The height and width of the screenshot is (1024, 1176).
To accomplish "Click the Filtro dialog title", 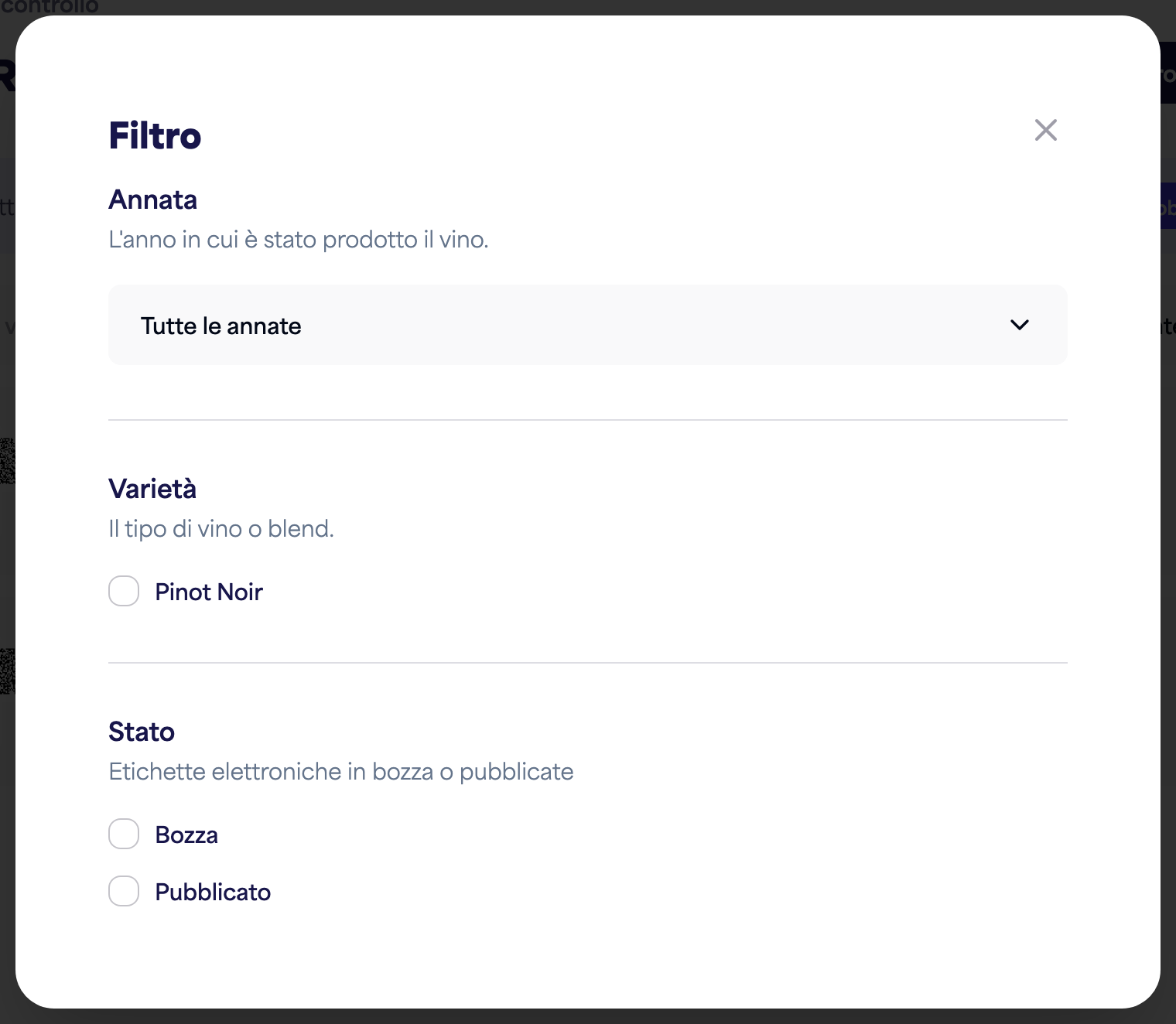I will click(x=155, y=135).
